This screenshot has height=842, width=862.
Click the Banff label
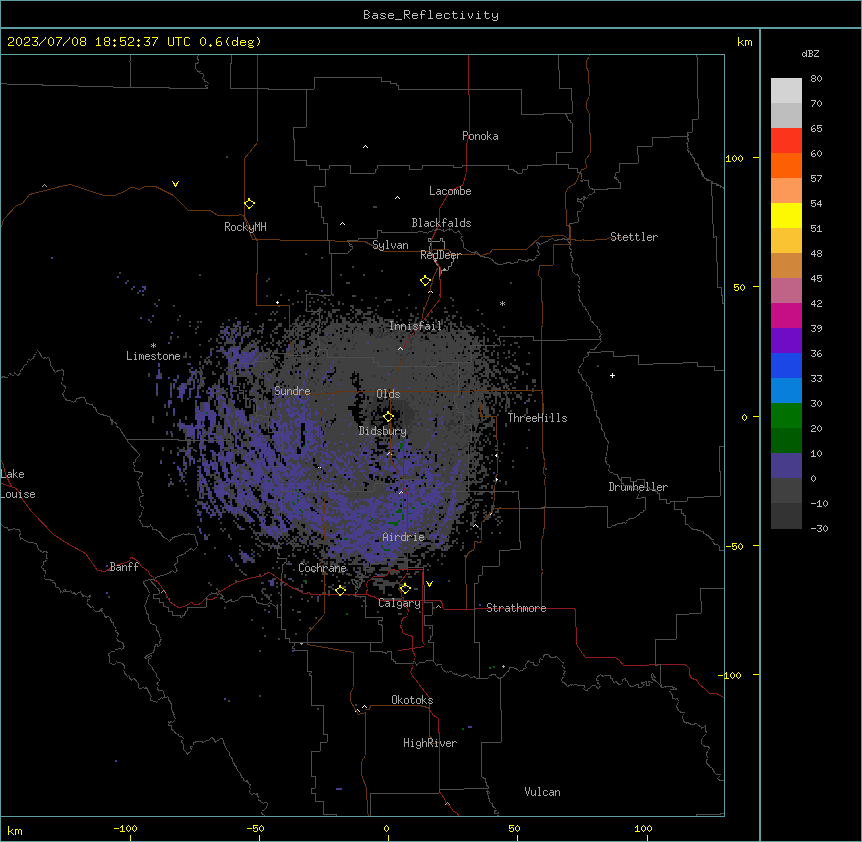(124, 567)
